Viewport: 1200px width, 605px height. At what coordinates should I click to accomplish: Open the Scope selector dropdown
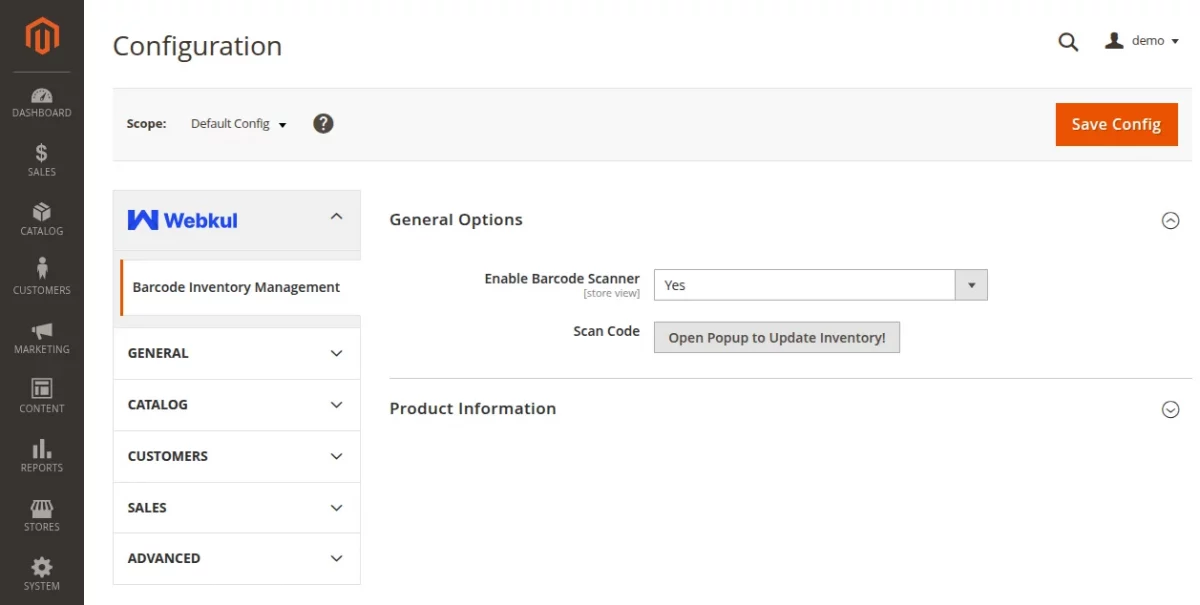237,123
